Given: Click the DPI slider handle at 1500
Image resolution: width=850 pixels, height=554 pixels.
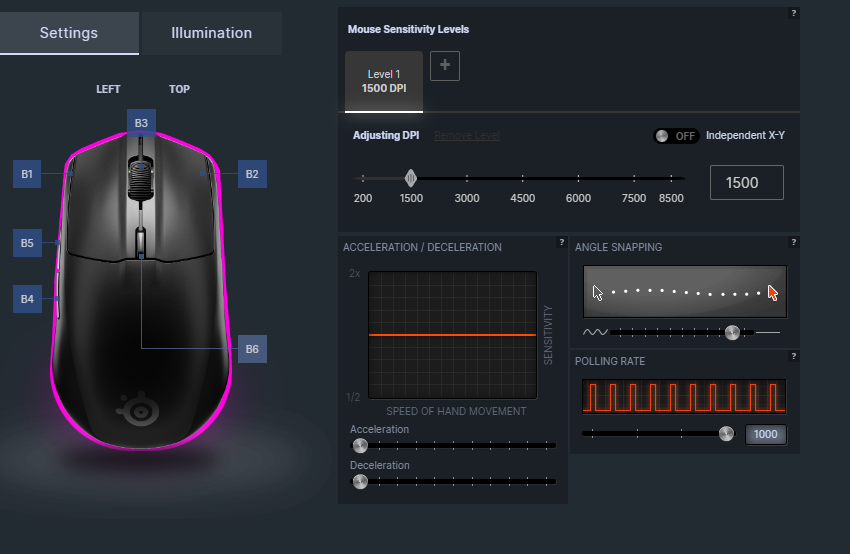Looking at the screenshot, I should coord(411,178).
